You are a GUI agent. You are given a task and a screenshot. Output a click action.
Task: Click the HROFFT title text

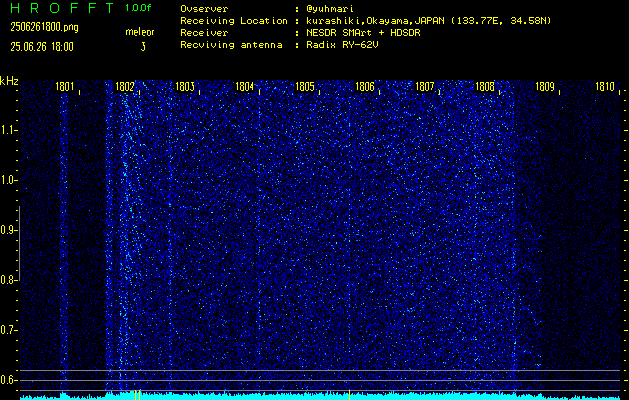[62, 8]
